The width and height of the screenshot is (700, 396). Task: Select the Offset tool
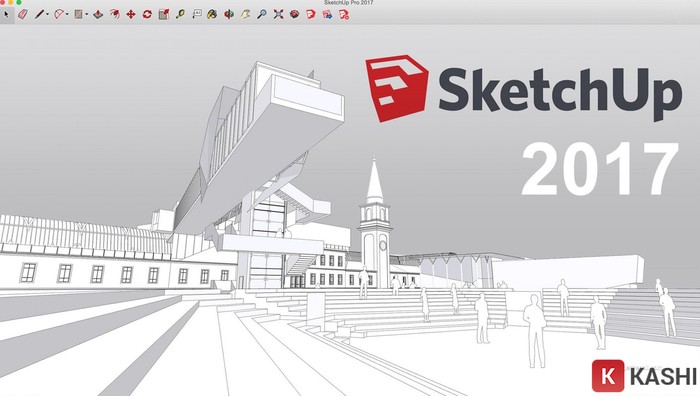pos(115,14)
